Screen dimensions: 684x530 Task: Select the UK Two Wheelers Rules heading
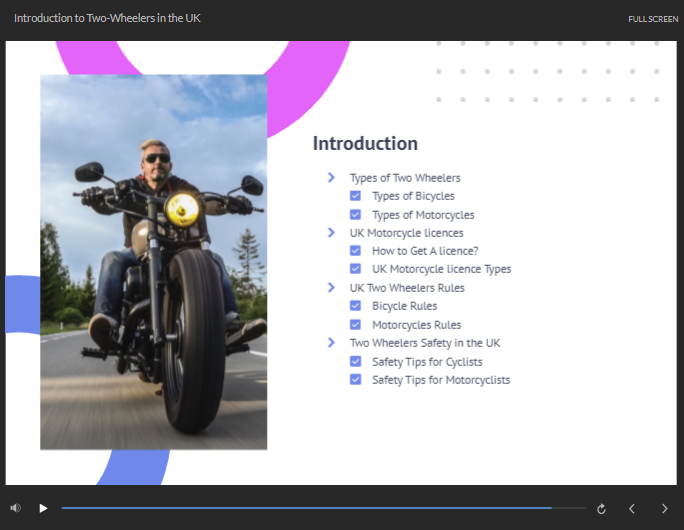pyautogui.click(x=407, y=288)
